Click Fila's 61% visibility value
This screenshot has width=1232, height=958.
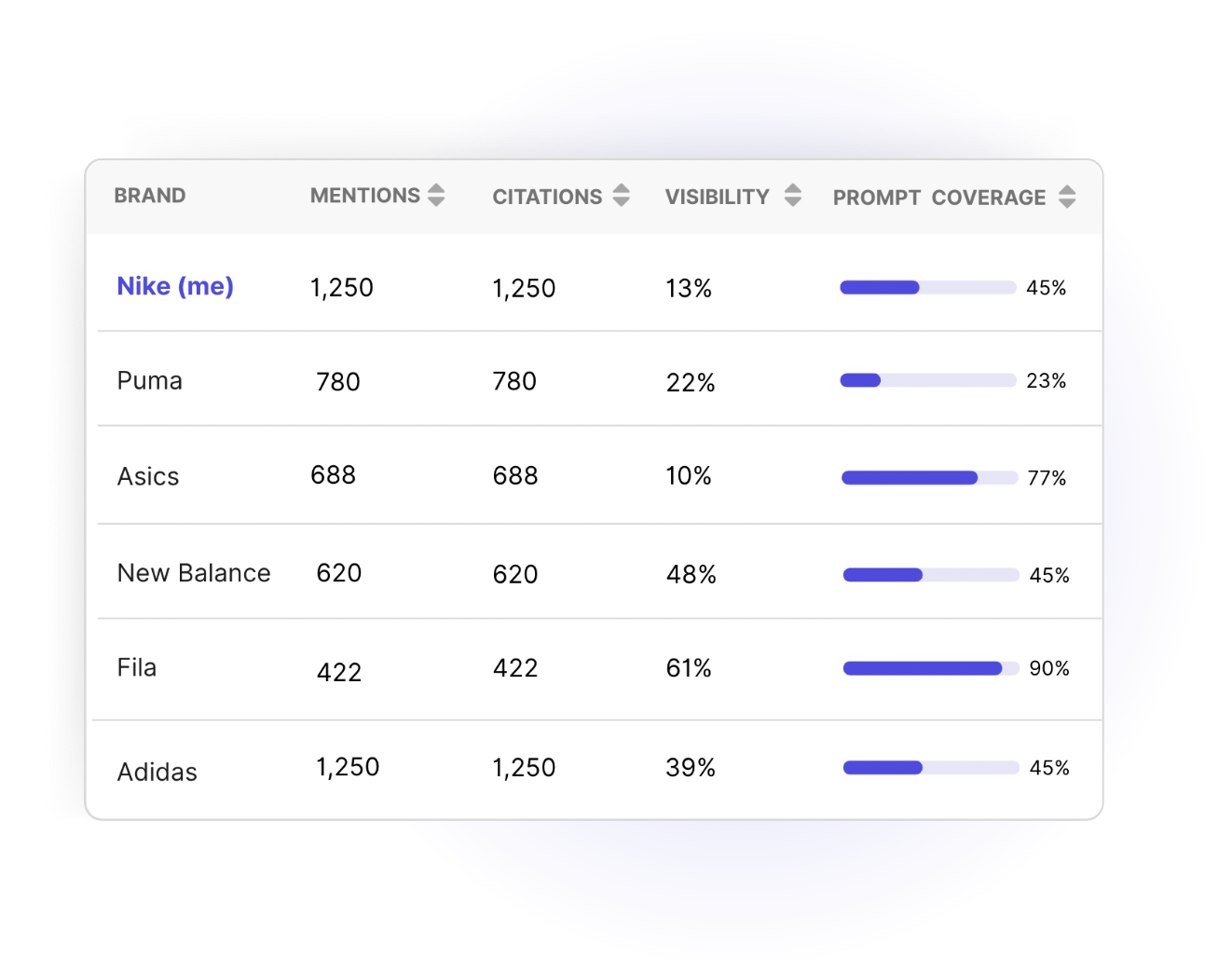pos(689,668)
